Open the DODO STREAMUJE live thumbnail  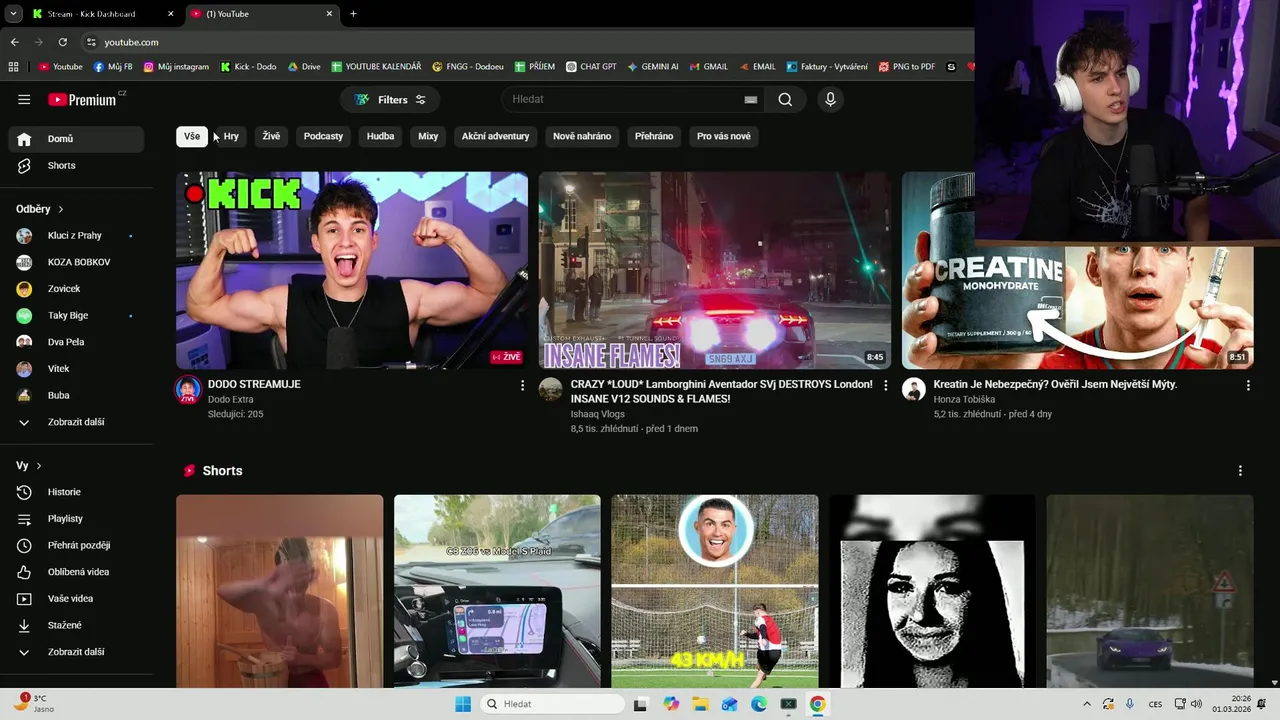352,270
